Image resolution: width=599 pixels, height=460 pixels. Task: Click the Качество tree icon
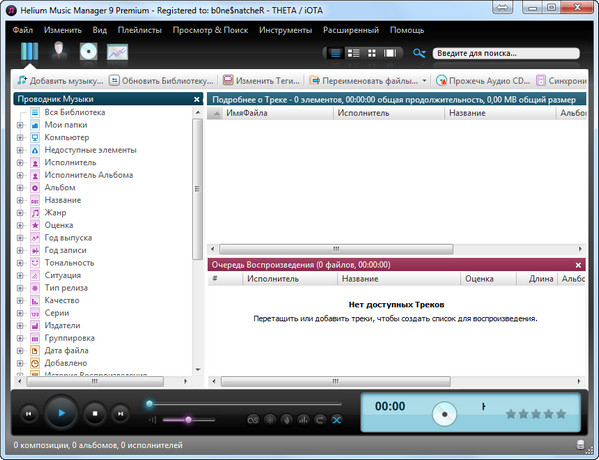(x=35, y=301)
